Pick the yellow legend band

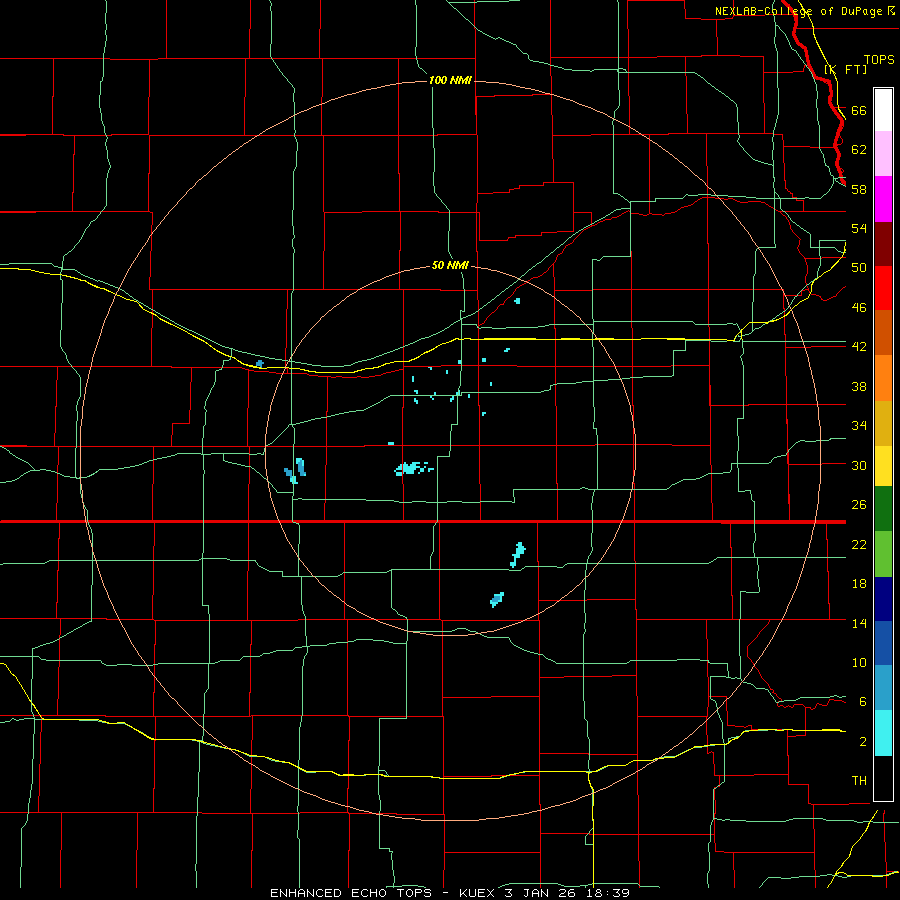click(x=883, y=466)
